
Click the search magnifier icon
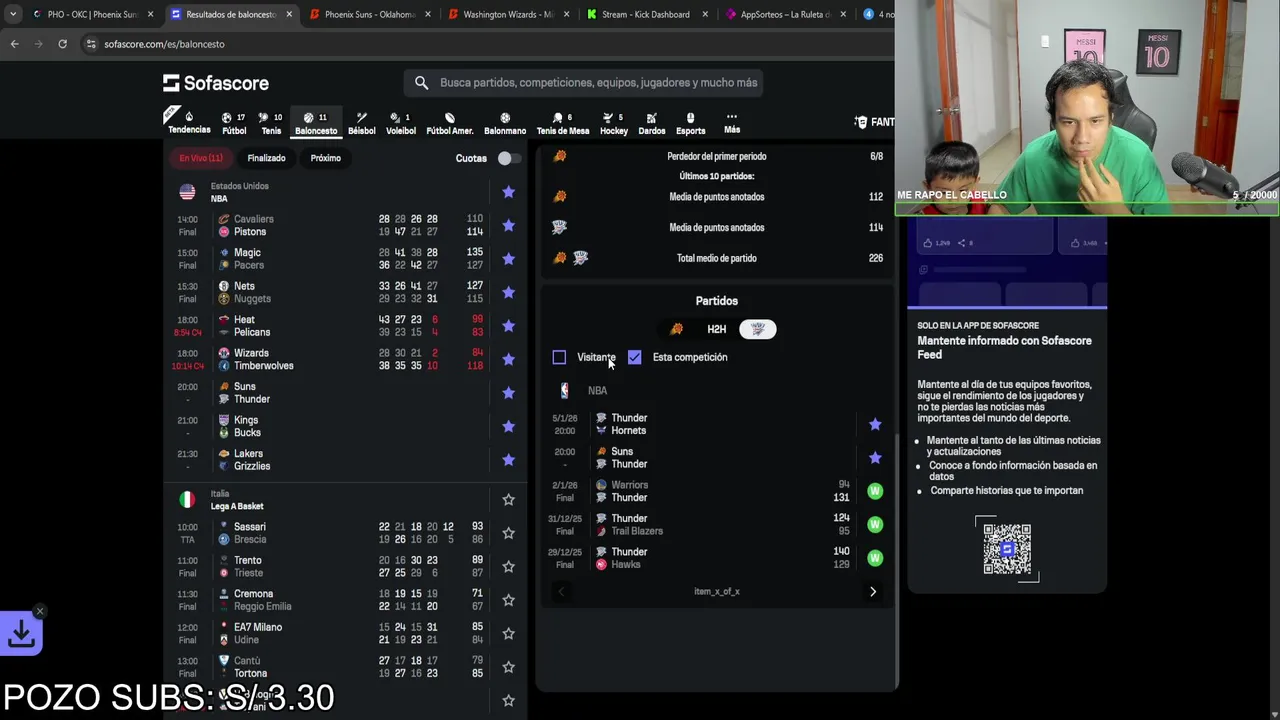tap(421, 83)
